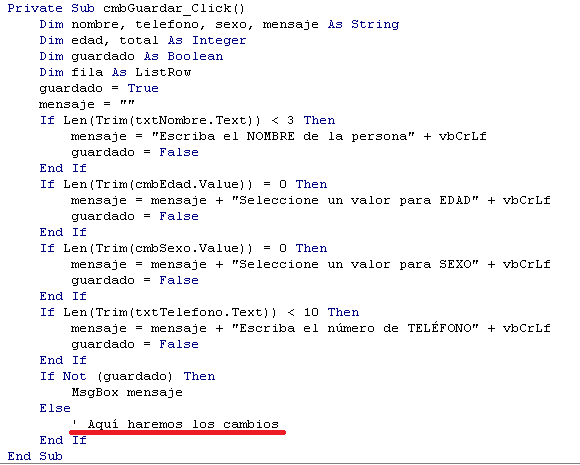The width and height of the screenshot is (580, 465).
Task: Place the cursor on the line mensaje = ""
Action: point(87,104)
